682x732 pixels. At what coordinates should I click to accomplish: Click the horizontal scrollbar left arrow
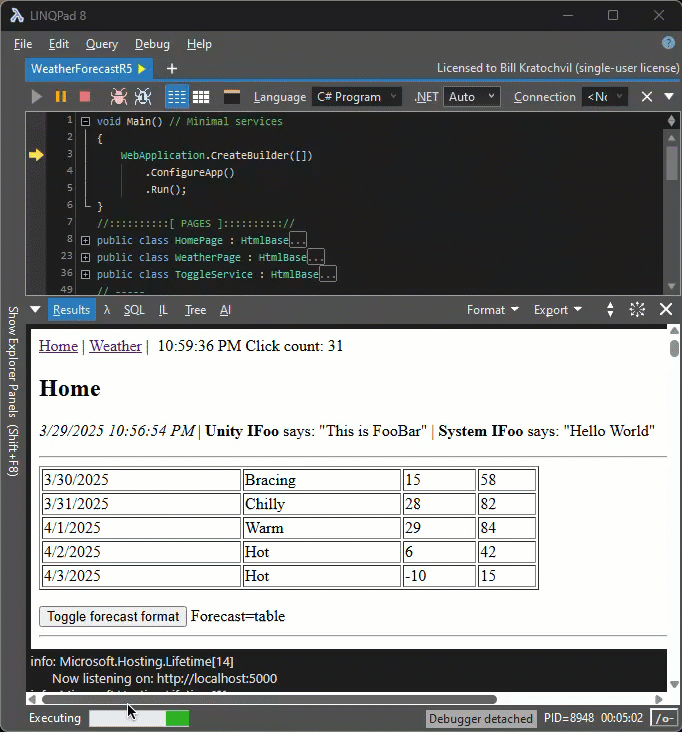32,699
